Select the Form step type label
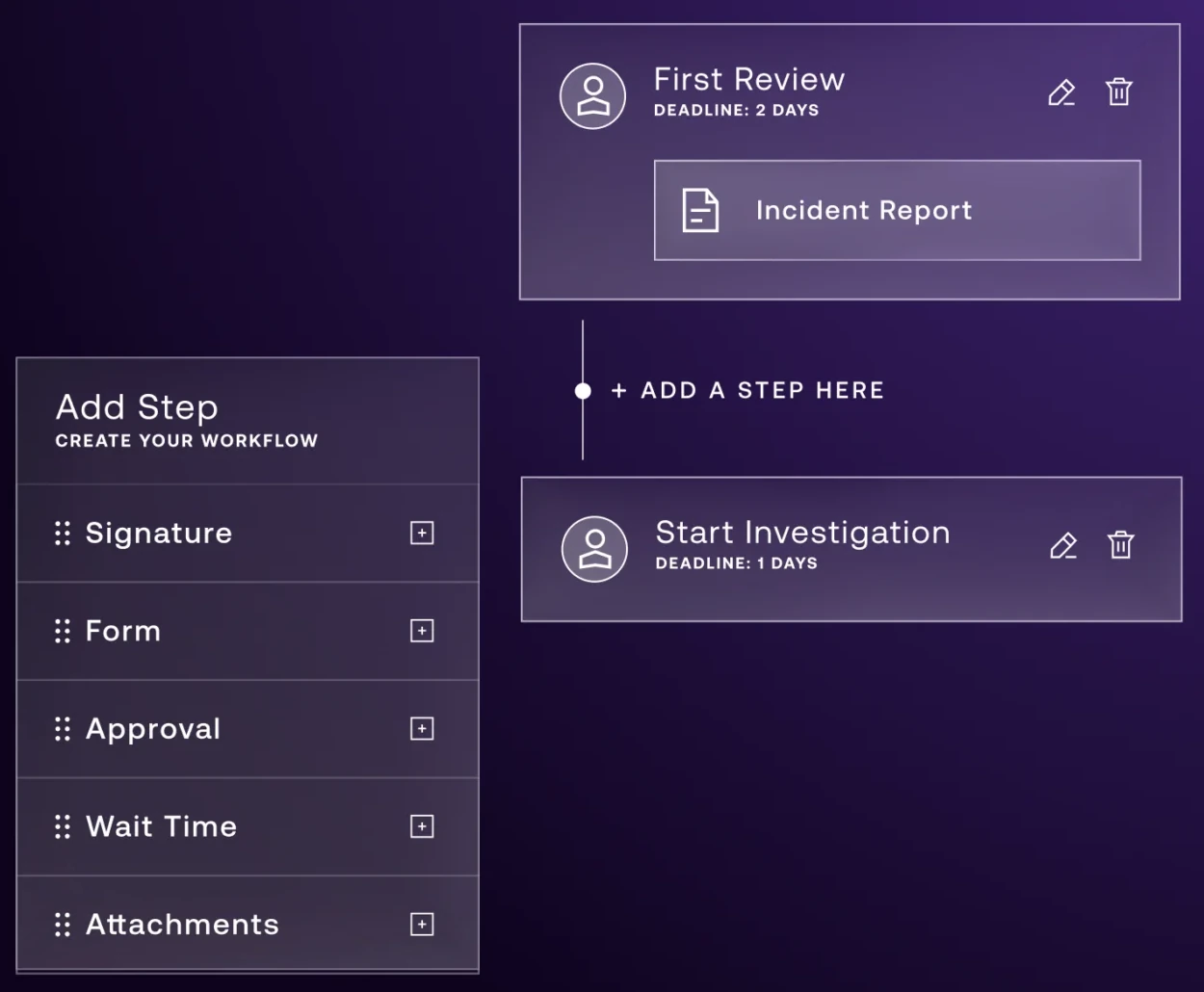The width and height of the screenshot is (1204, 992). coord(123,631)
